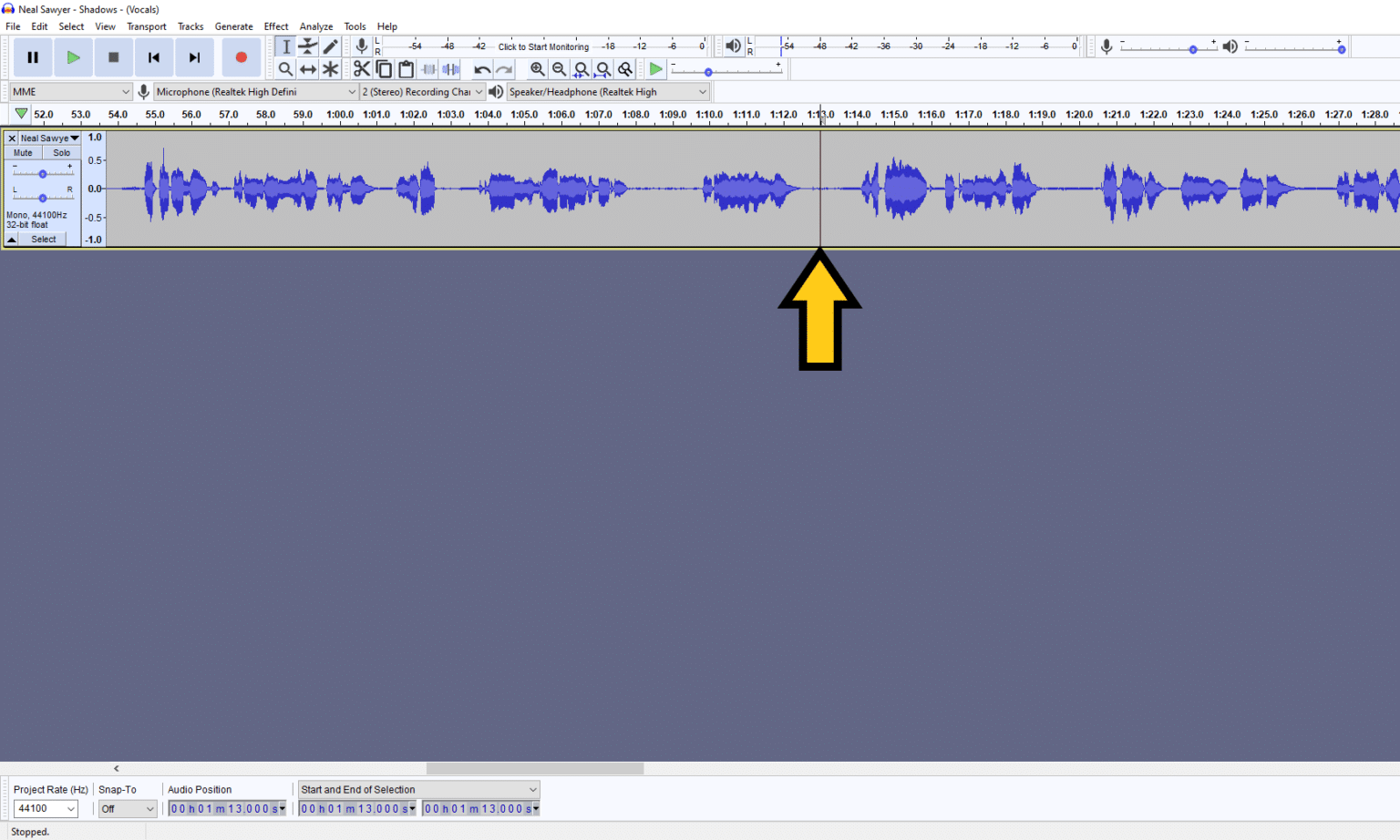Select the Draw tool
Image resolution: width=1400 pixels, height=840 pixels.
tap(330, 46)
